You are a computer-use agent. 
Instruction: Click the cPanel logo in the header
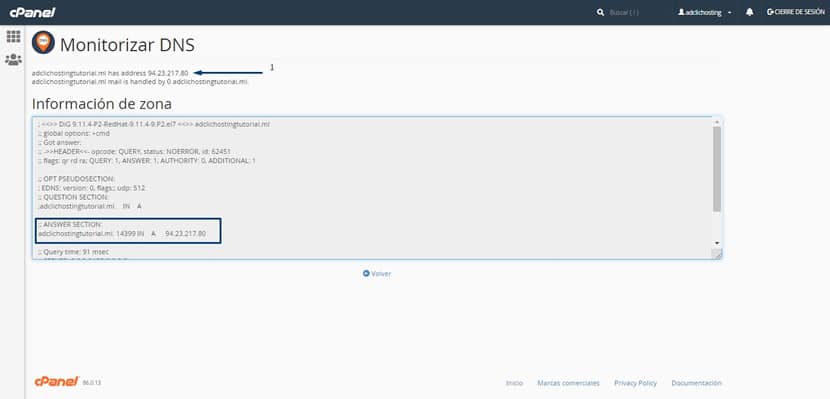click(32, 12)
